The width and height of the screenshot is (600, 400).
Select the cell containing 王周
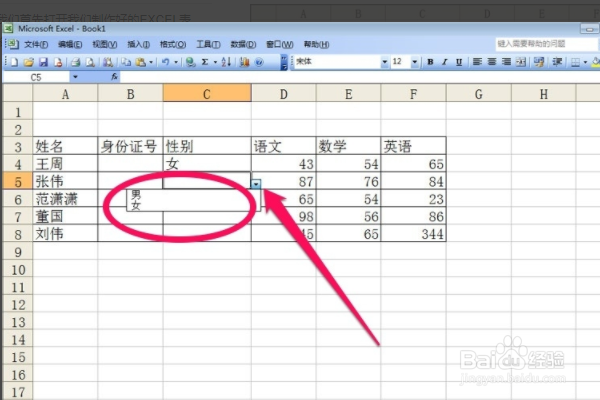click(65, 164)
